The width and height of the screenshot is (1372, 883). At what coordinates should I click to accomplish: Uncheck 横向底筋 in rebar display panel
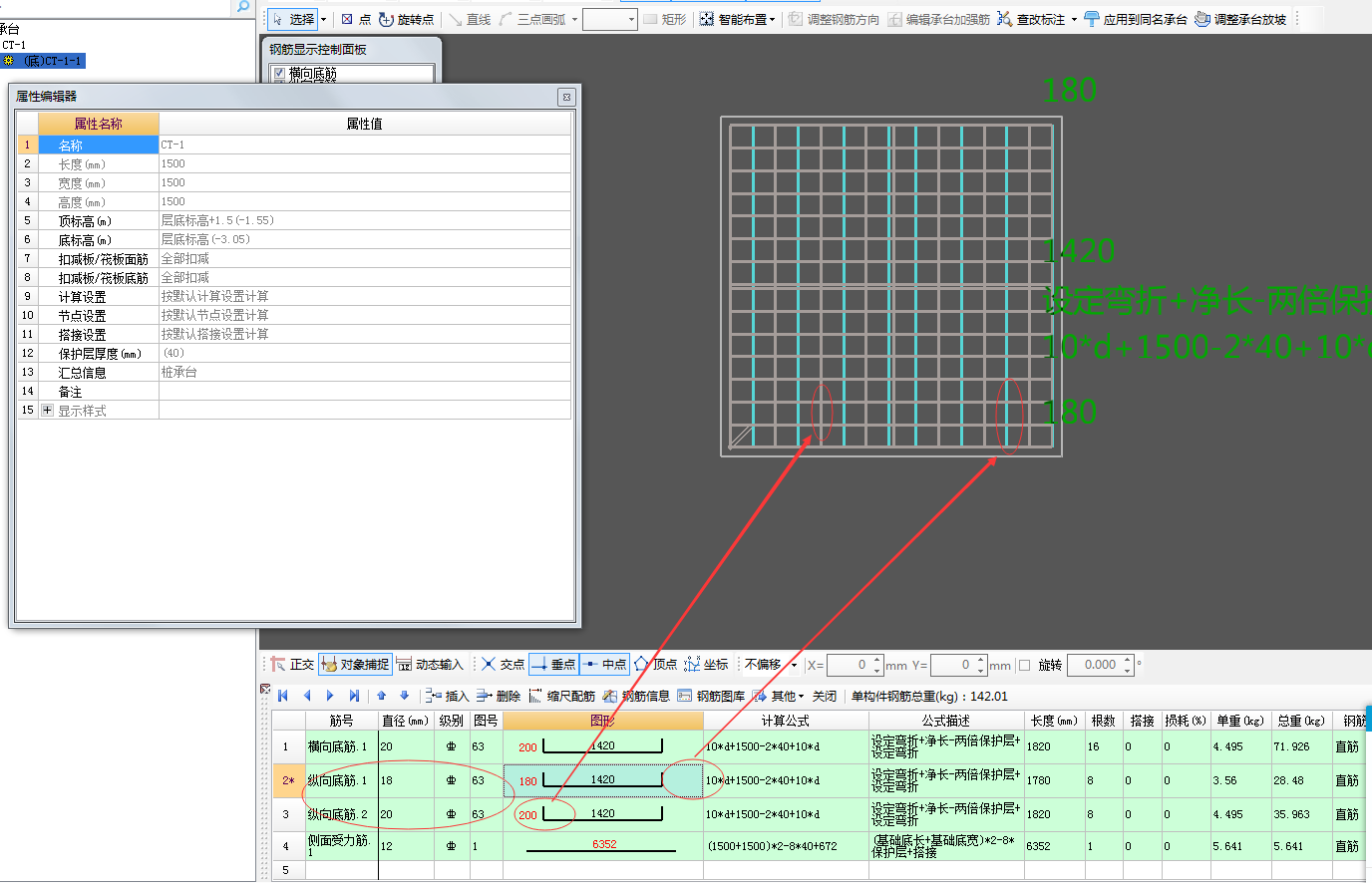click(x=279, y=74)
